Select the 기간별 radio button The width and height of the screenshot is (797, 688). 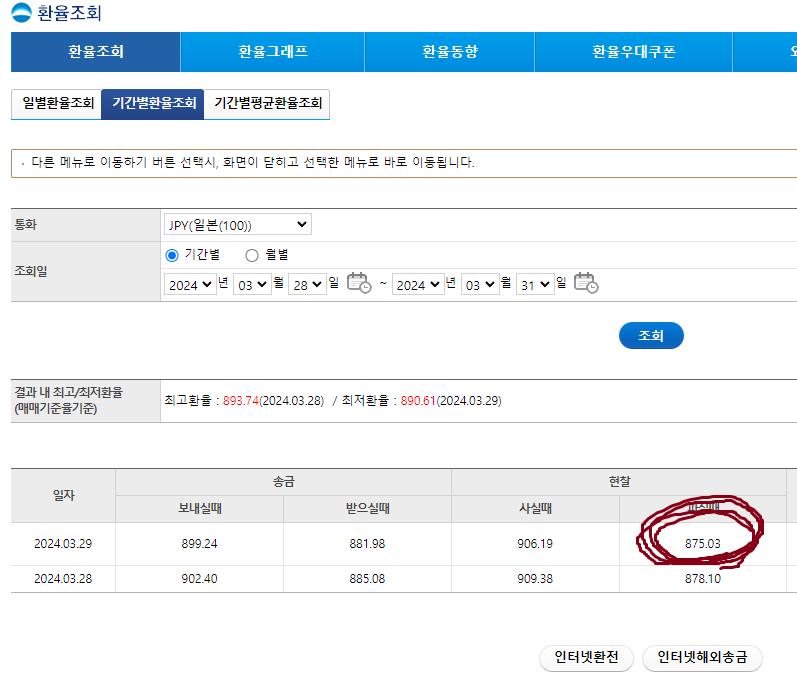[172, 256]
